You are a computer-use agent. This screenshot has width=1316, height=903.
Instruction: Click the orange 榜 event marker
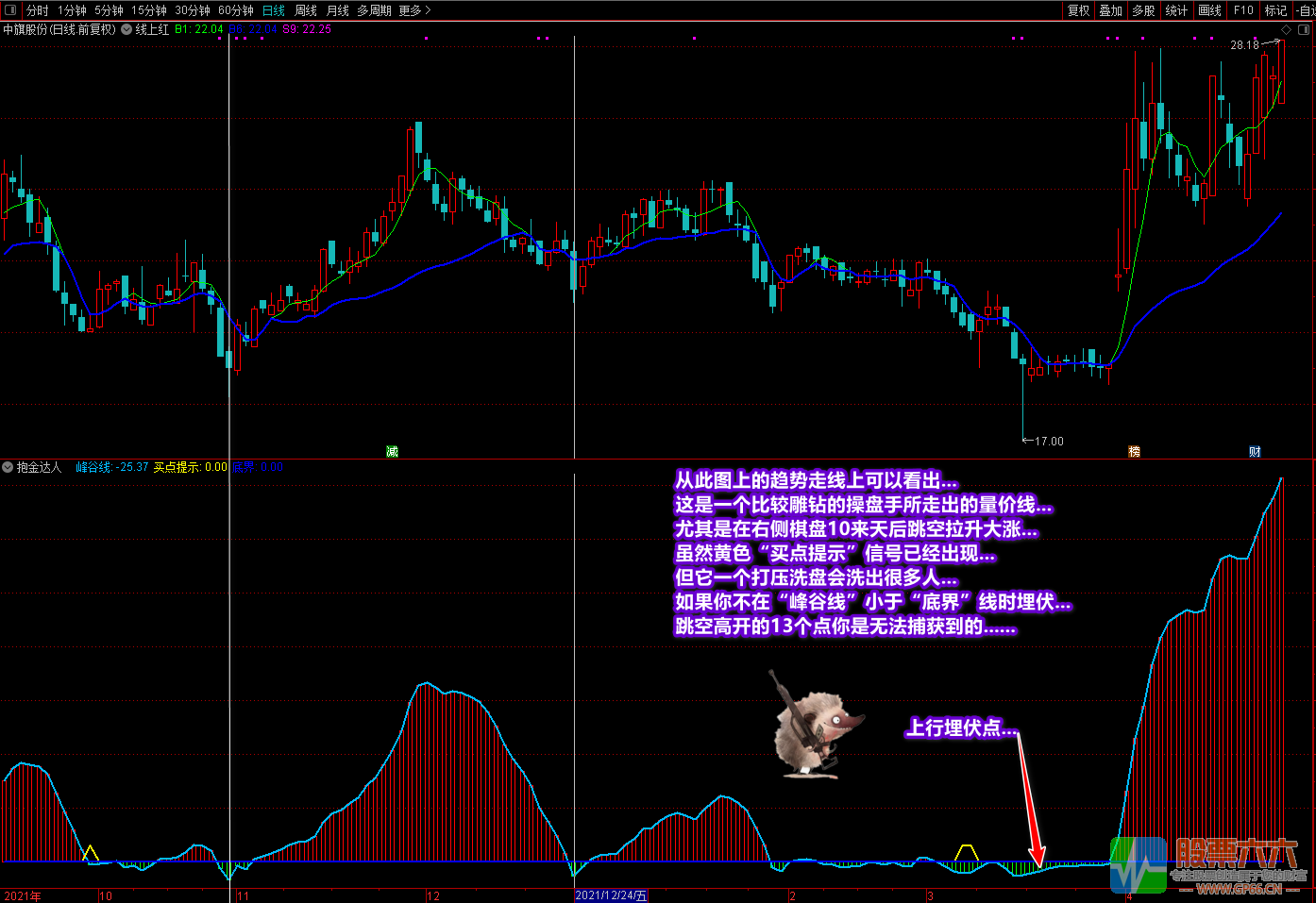pos(1135,452)
